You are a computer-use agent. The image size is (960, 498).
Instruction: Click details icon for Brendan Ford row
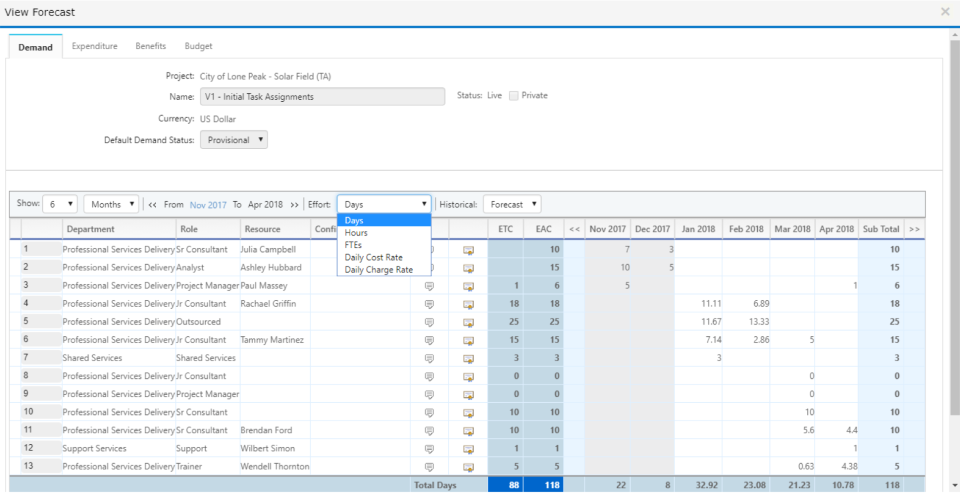coord(468,431)
